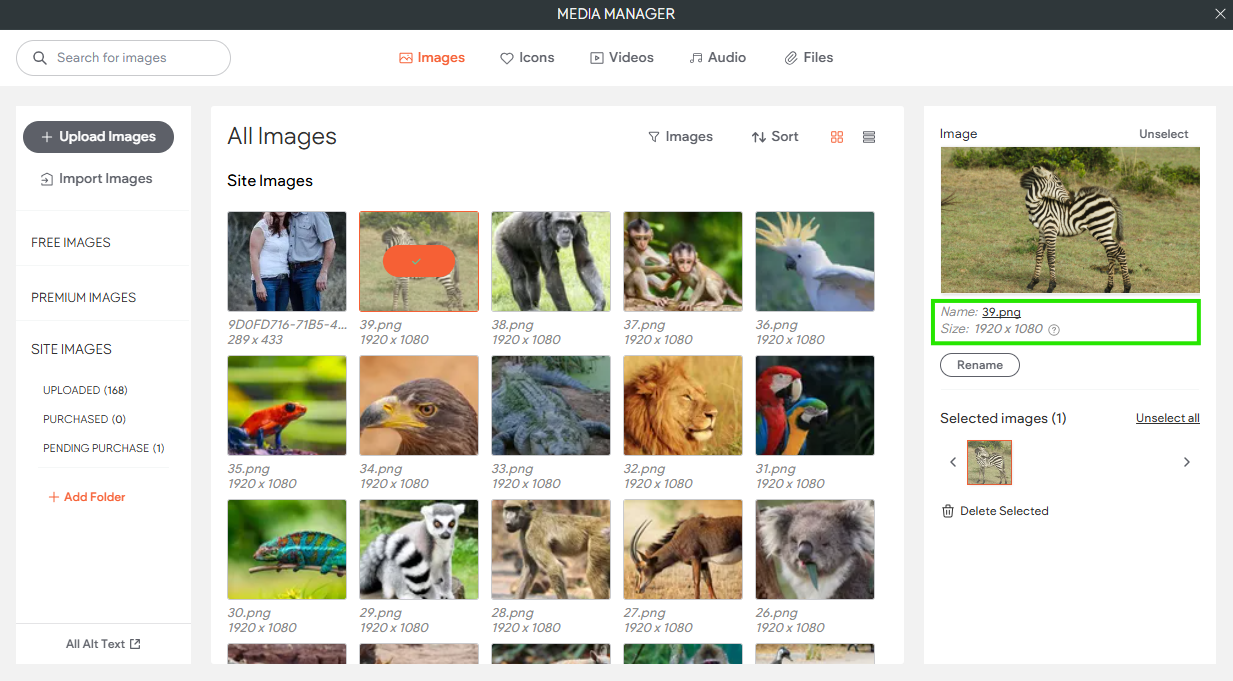Viewport: 1233px width, 681px height.
Task: Select the 31.png macaw parrots thumbnail
Action: [x=815, y=405]
